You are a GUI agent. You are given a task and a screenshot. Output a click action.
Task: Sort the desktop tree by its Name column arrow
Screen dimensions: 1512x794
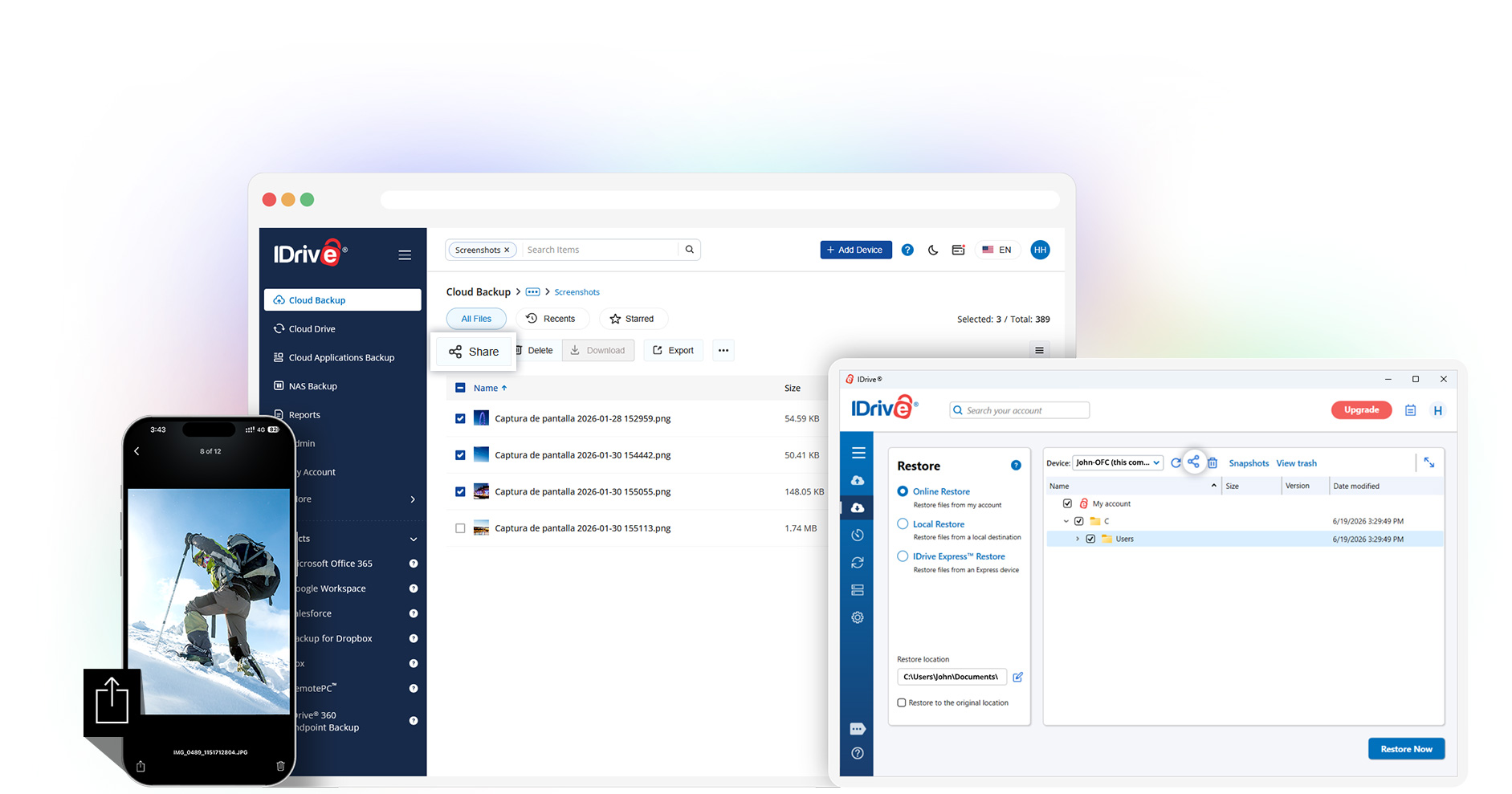(x=1213, y=486)
